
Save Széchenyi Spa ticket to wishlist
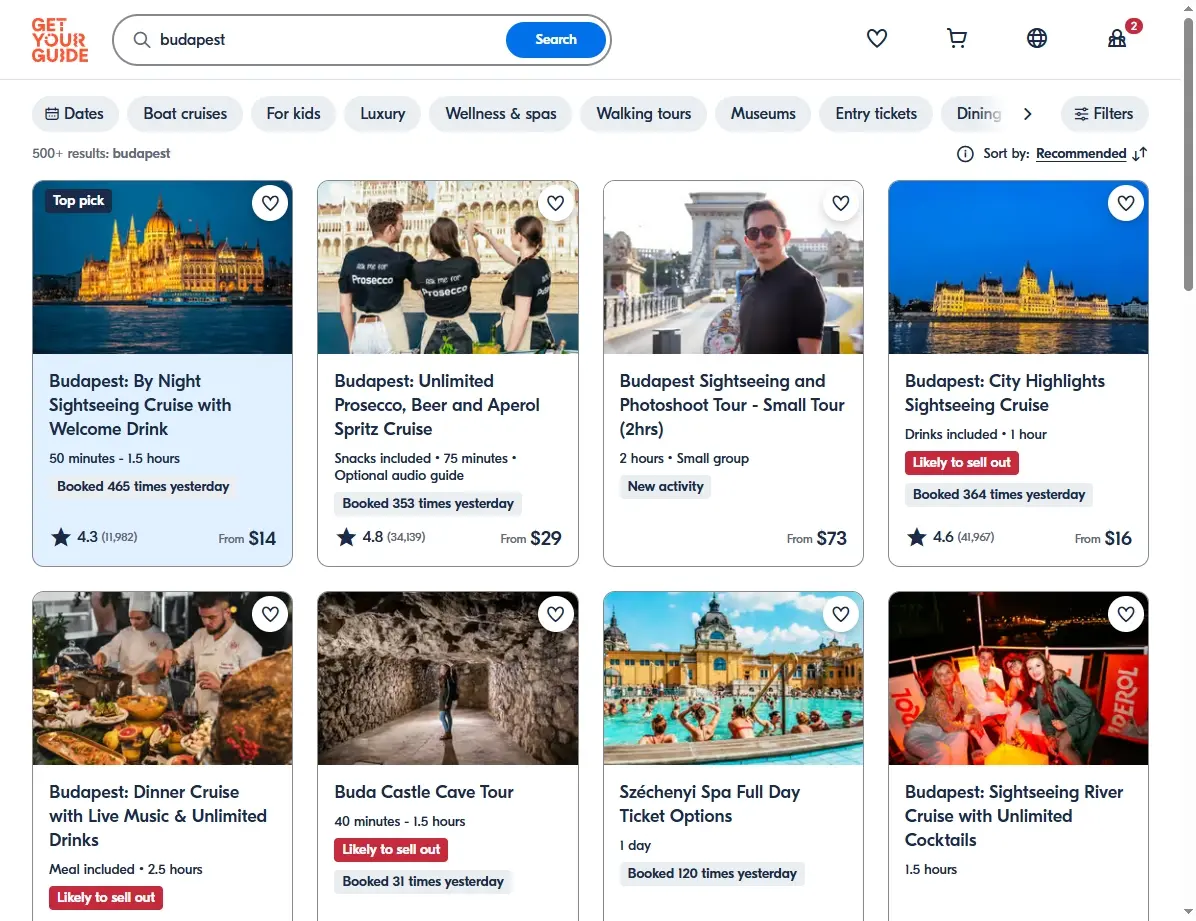point(841,613)
